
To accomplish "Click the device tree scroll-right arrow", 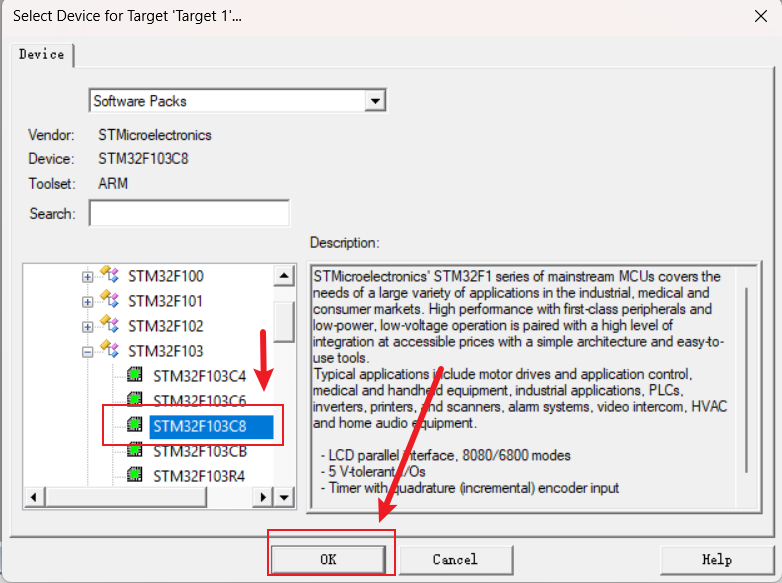I will 263,497.
